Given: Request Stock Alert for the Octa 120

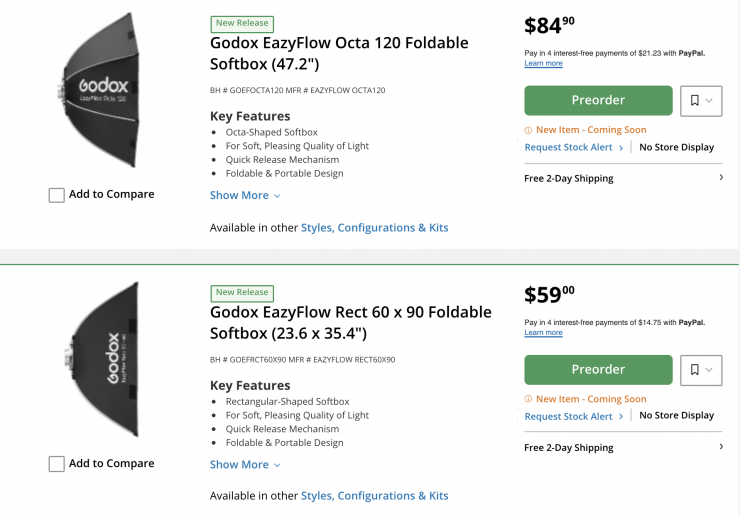Looking at the screenshot, I should tap(569, 147).
